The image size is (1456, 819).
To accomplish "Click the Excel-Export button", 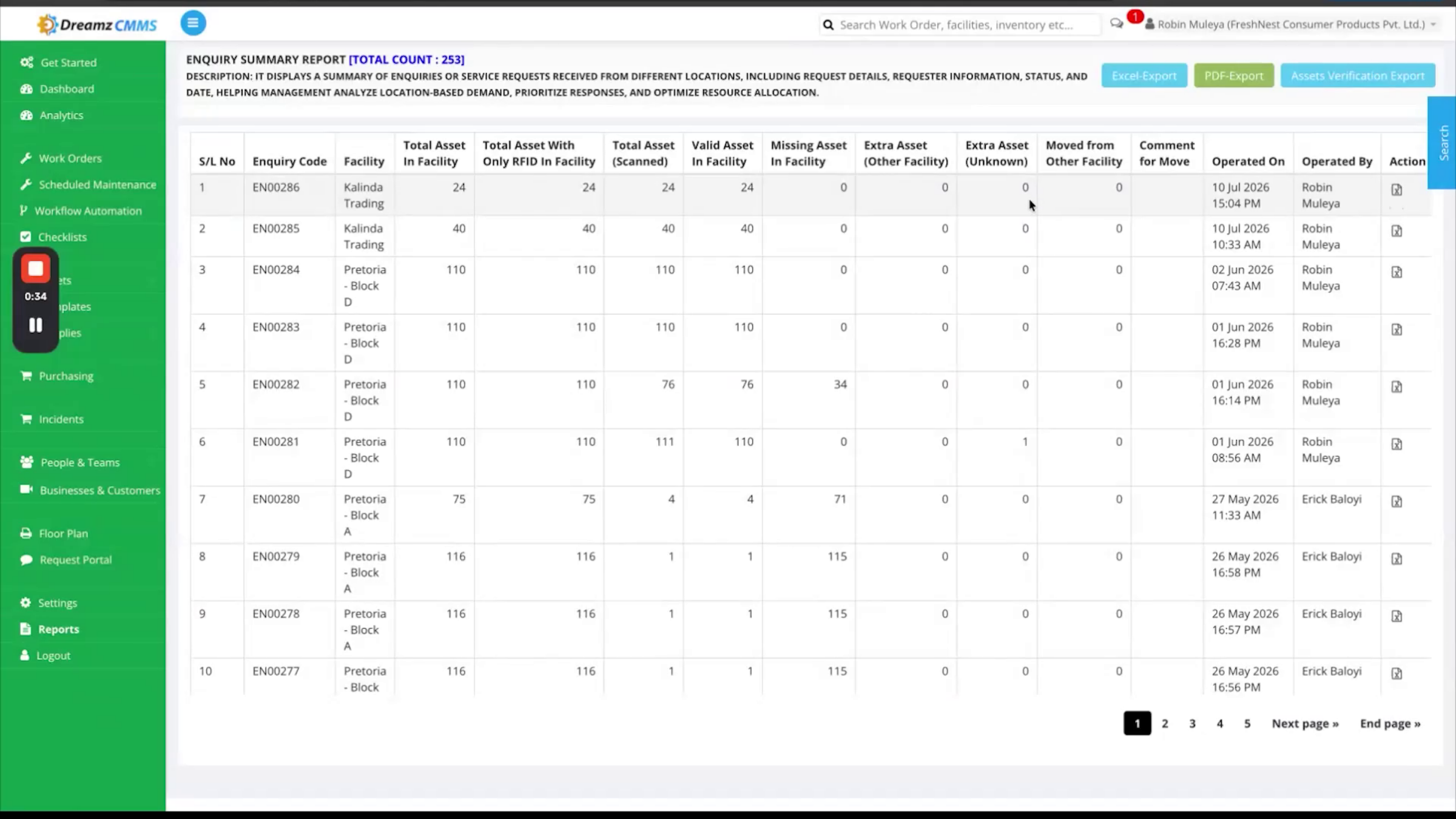I will [x=1144, y=76].
